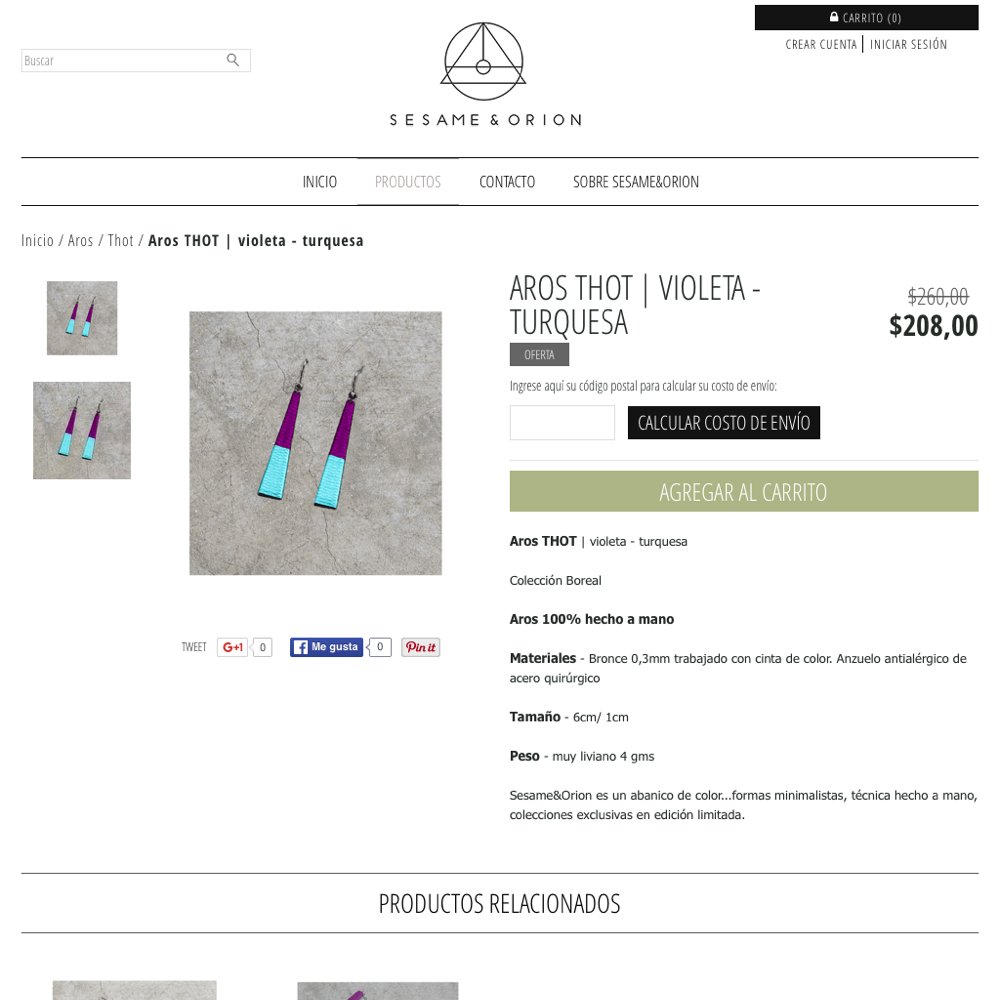Pin product with Pin it button
Viewport: 1000px width, 1000px height.
click(420, 647)
